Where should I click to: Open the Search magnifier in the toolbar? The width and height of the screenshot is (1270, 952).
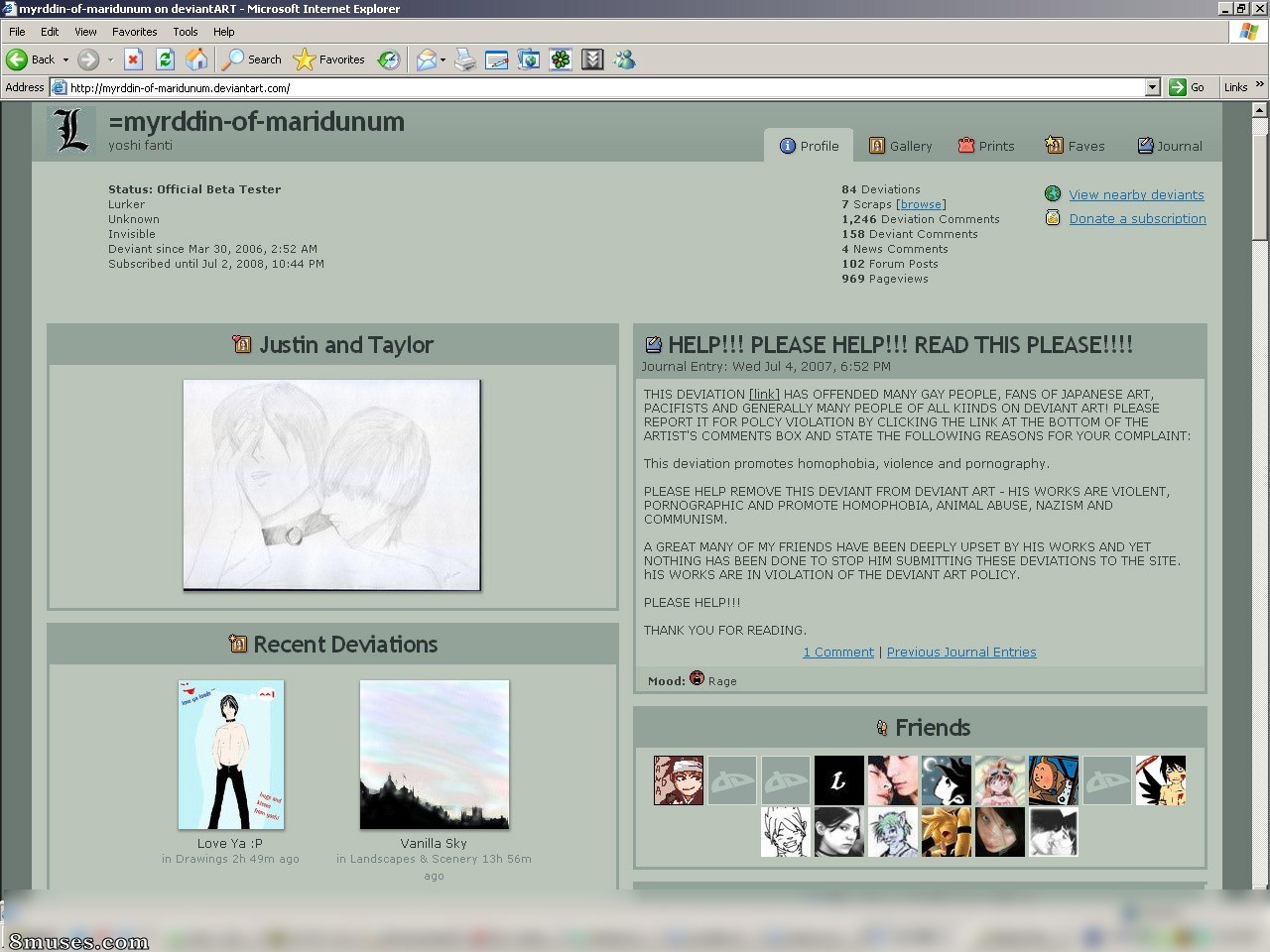pos(252,59)
